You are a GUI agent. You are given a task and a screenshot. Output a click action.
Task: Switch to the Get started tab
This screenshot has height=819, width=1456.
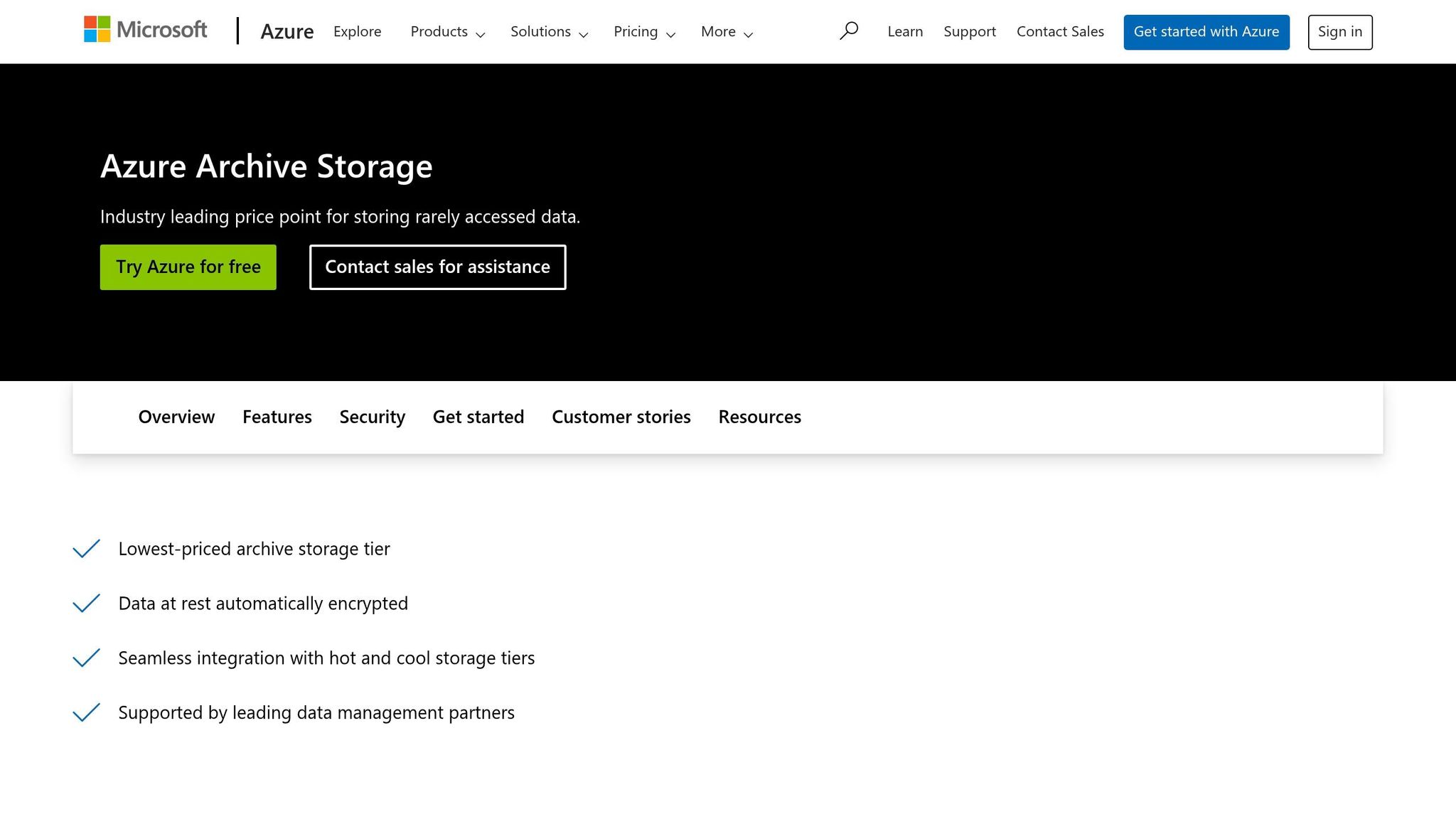click(x=478, y=417)
